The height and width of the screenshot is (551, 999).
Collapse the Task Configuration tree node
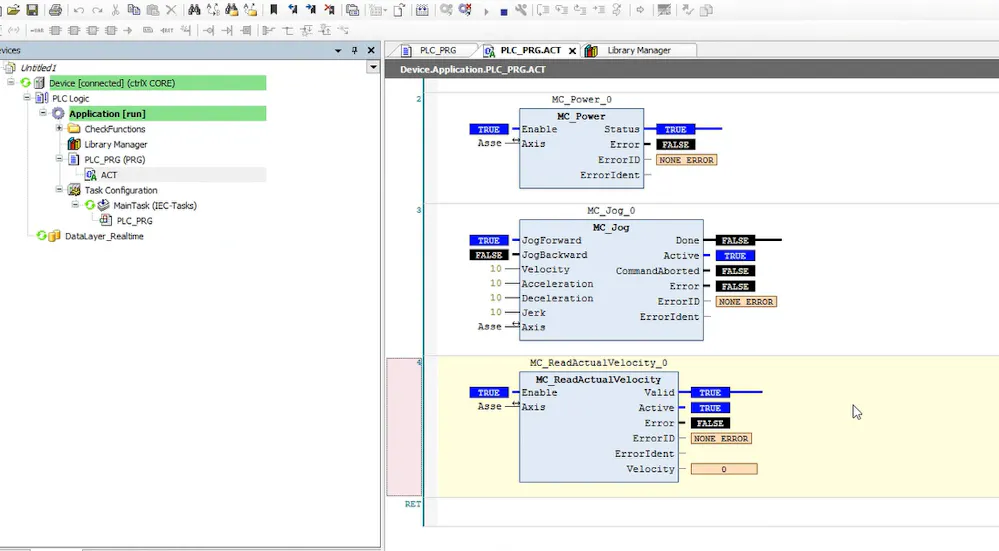59,190
